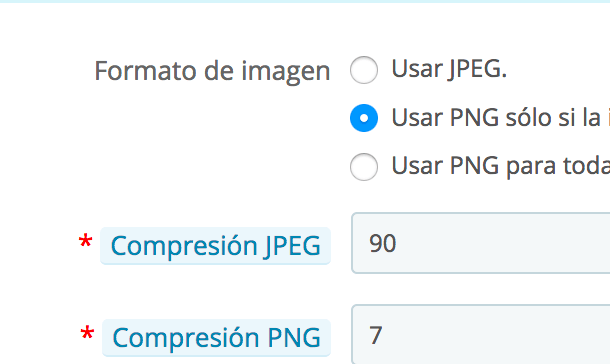Viewport: 610px width, 364px height.
Task: Select the "Usar JPEG." radio button
Action: (x=364, y=70)
